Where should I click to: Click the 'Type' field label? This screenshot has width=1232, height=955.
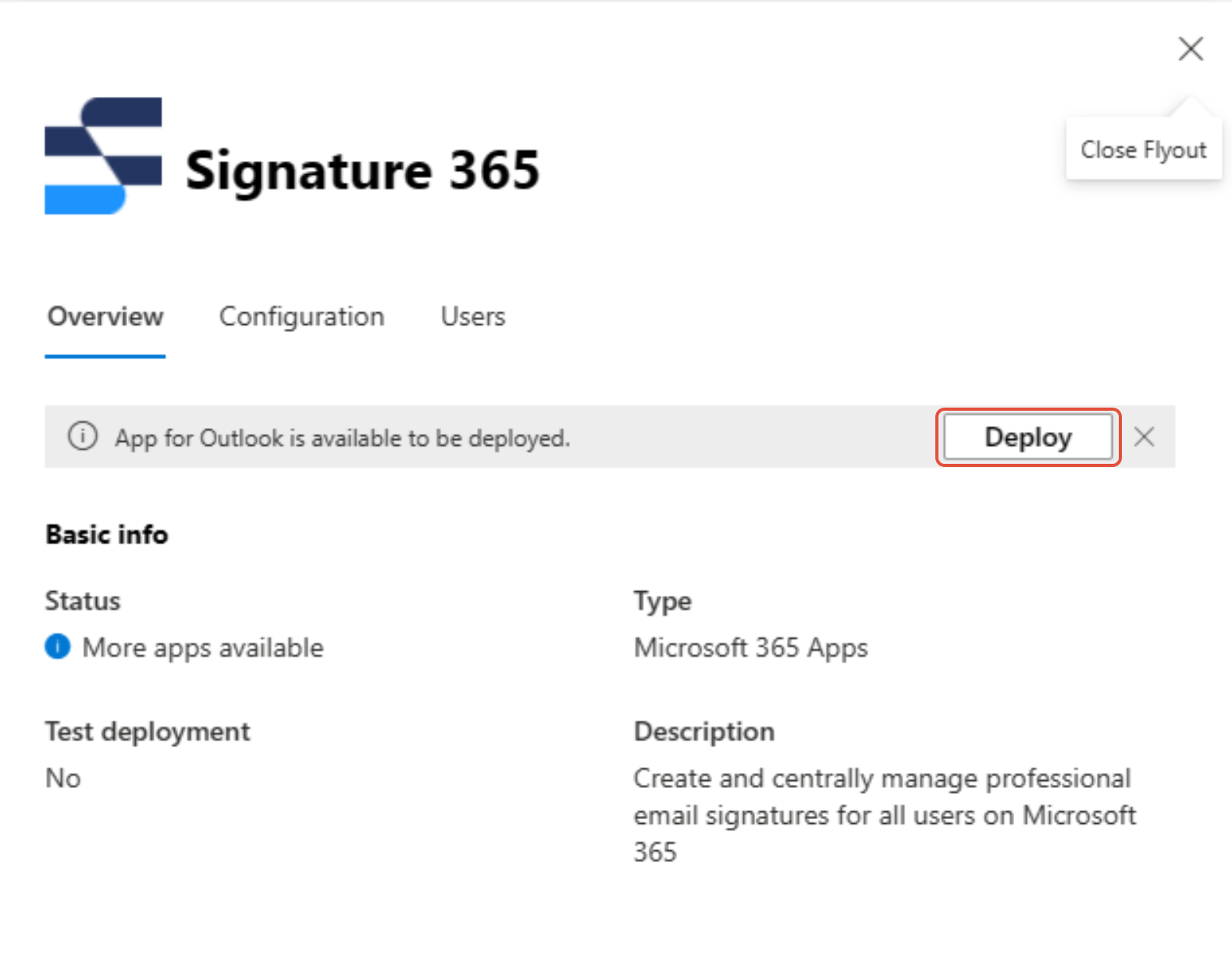point(663,601)
